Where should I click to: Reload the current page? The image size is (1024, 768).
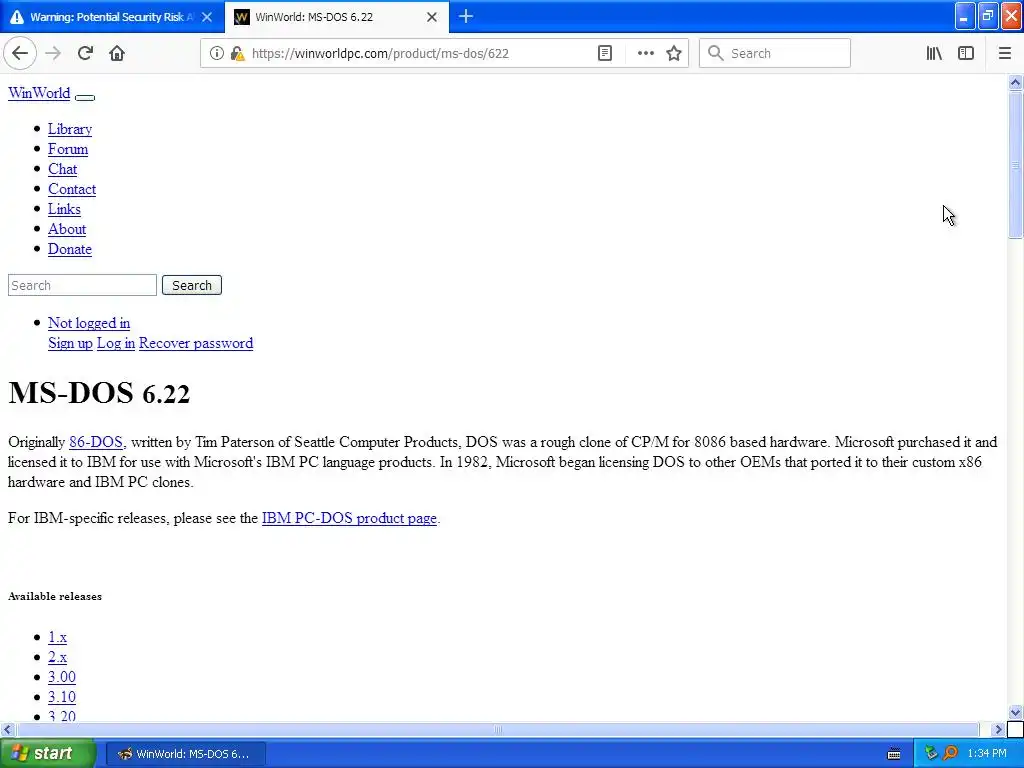[85, 54]
